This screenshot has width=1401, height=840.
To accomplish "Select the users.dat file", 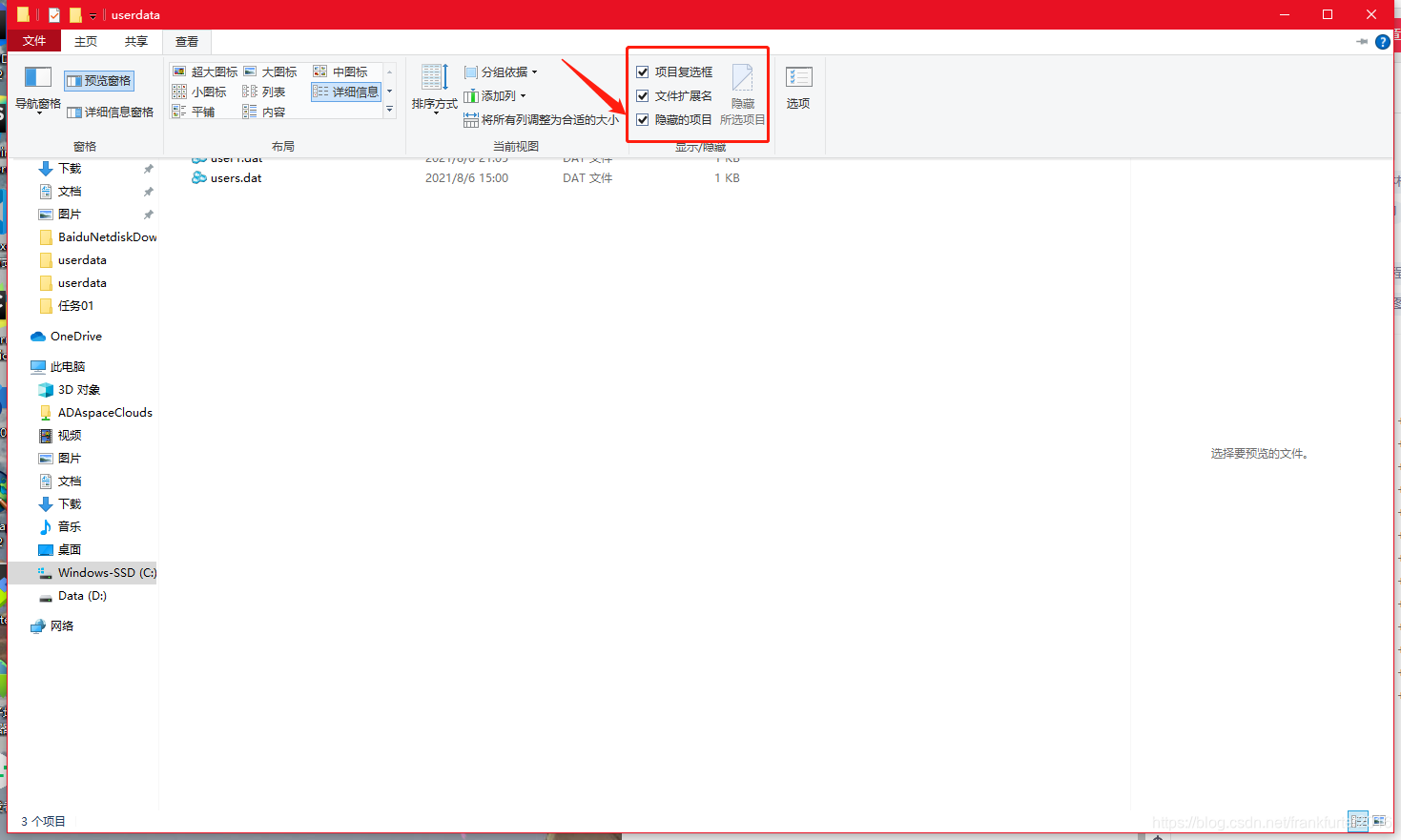I will pos(237,178).
